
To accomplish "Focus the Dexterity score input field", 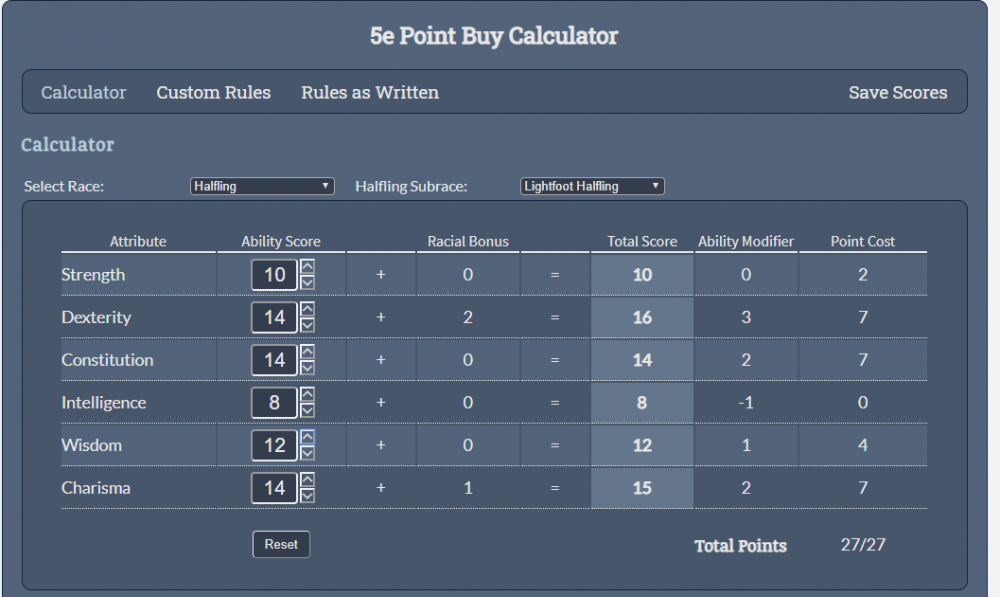I will tap(274, 318).
